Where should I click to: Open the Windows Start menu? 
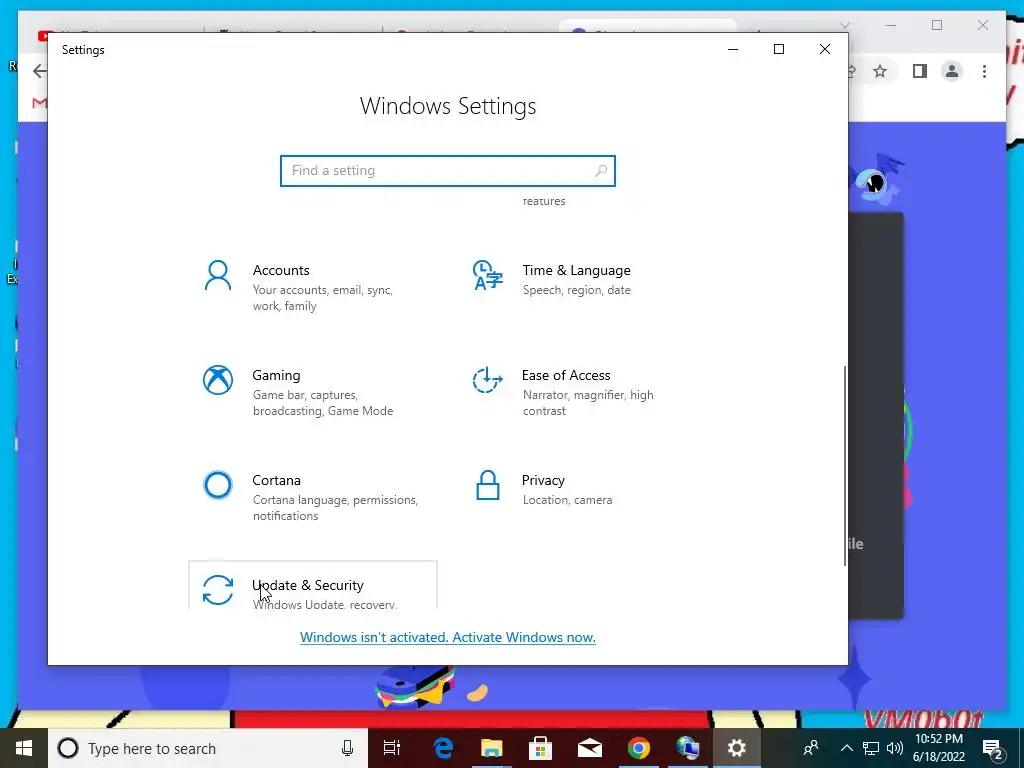coord(24,748)
